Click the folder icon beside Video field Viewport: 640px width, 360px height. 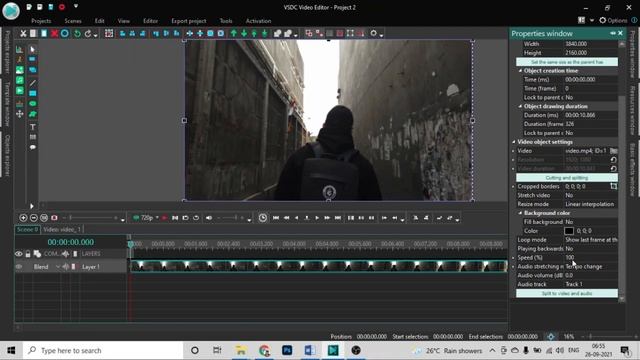[x=613, y=151]
